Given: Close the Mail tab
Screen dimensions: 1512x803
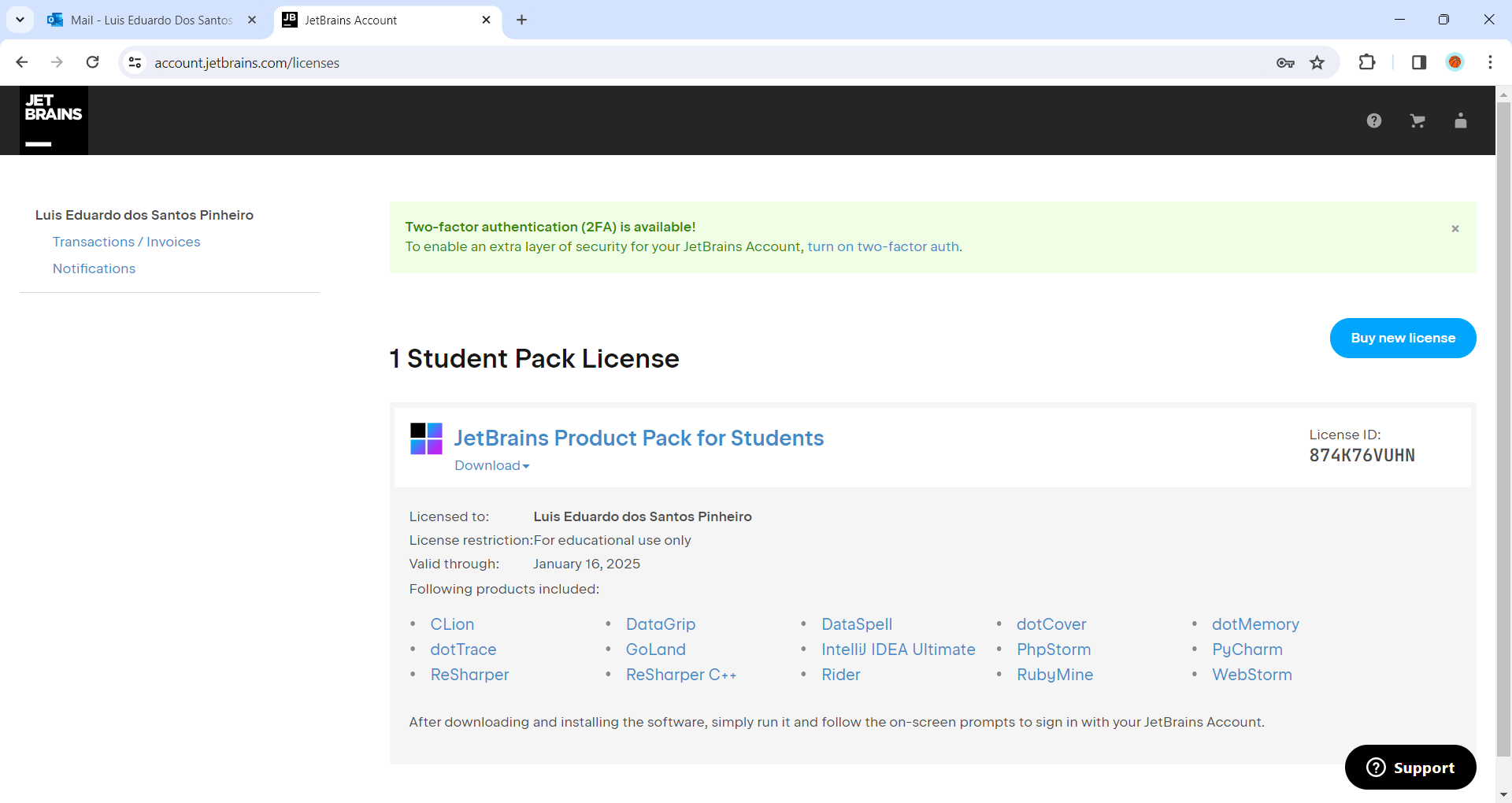Looking at the screenshot, I should [252, 20].
